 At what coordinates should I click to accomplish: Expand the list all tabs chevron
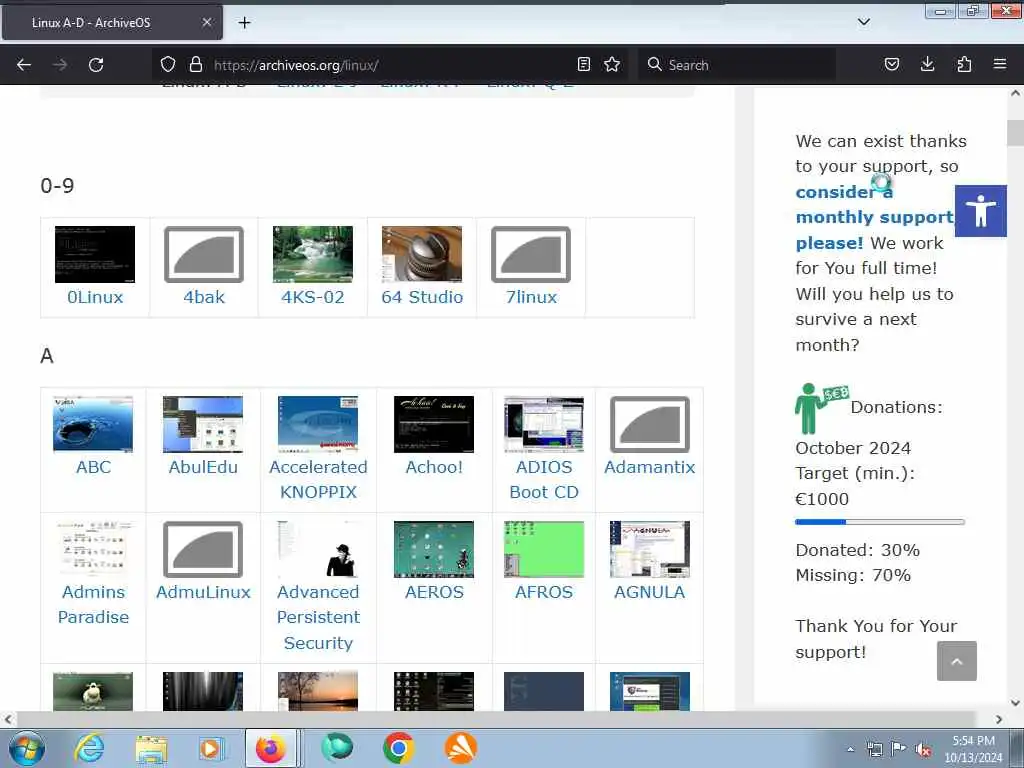tap(863, 22)
